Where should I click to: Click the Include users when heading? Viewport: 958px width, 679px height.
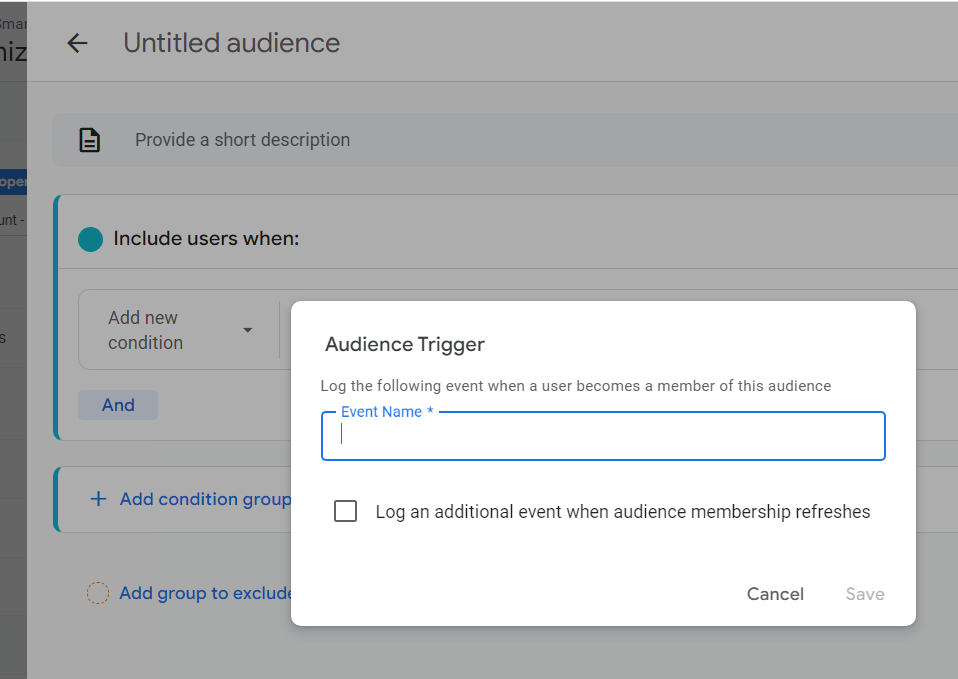[207, 238]
